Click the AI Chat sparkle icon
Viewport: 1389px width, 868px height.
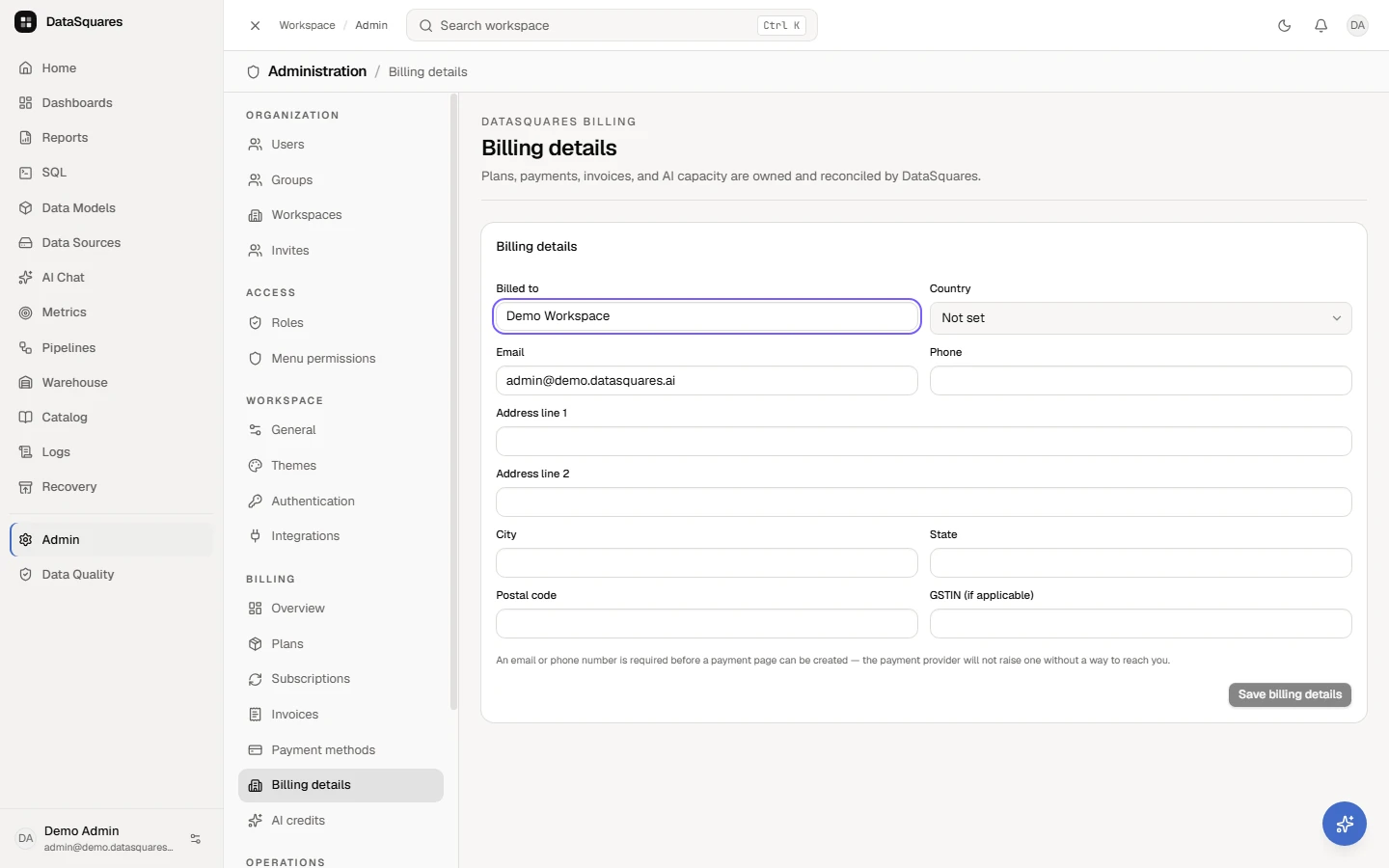pyautogui.click(x=26, y=278)
